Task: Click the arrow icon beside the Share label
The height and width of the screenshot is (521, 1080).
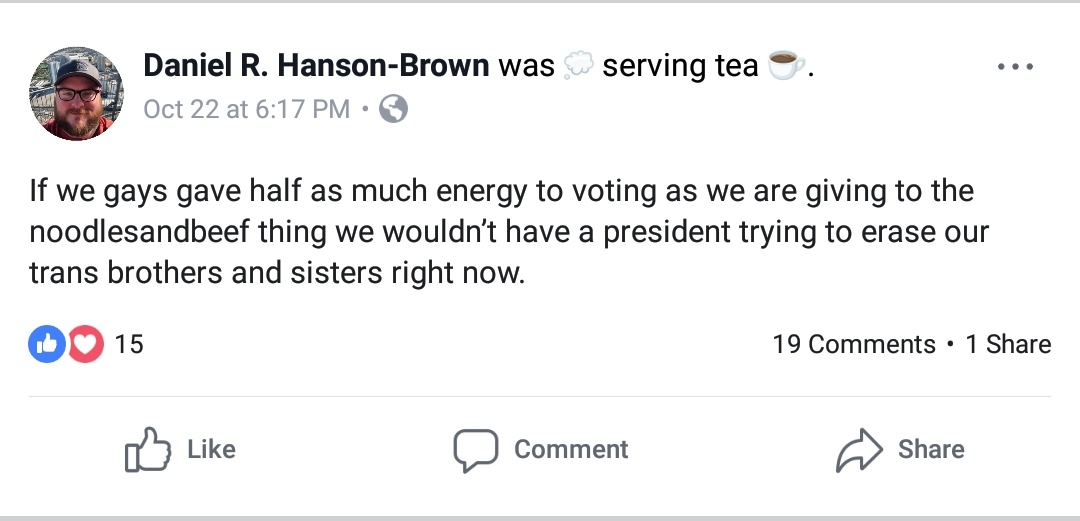Action: point(859,450)
